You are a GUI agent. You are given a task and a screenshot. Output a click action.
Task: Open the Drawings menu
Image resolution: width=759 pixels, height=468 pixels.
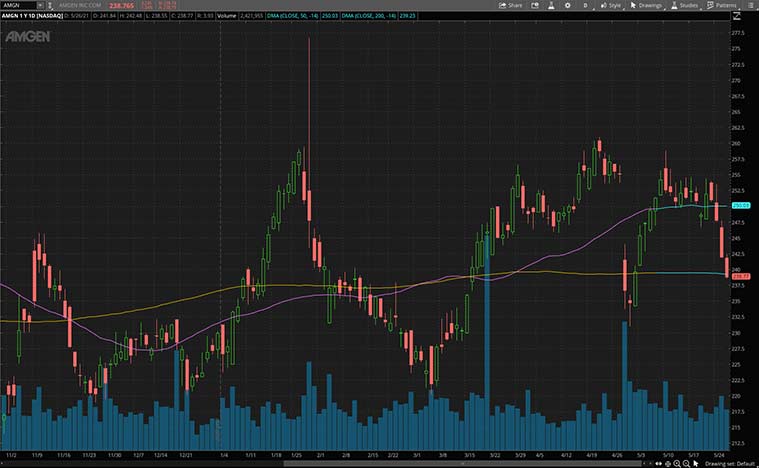[x=646, y=5]
